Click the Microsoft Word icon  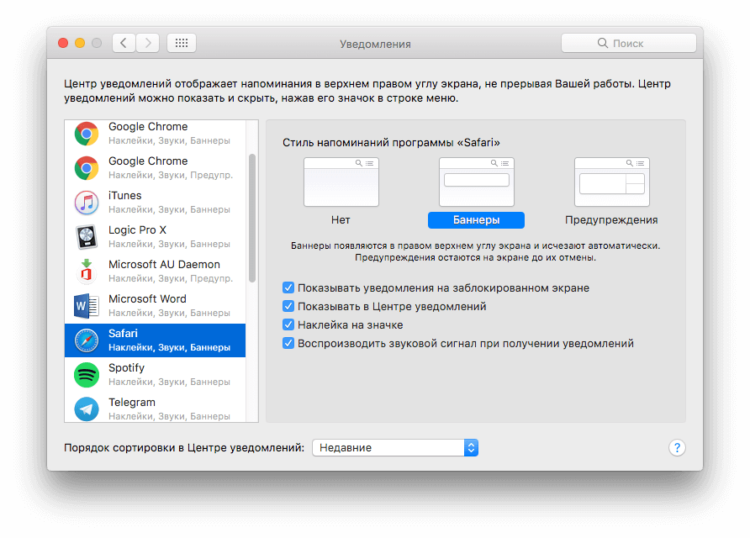coord(87,306)
